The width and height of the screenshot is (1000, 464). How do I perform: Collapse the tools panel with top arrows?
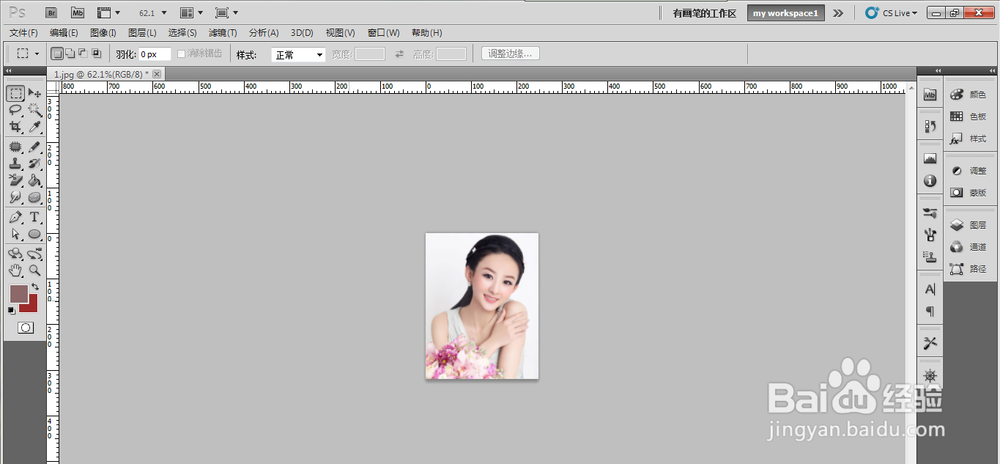coord(8,71)
